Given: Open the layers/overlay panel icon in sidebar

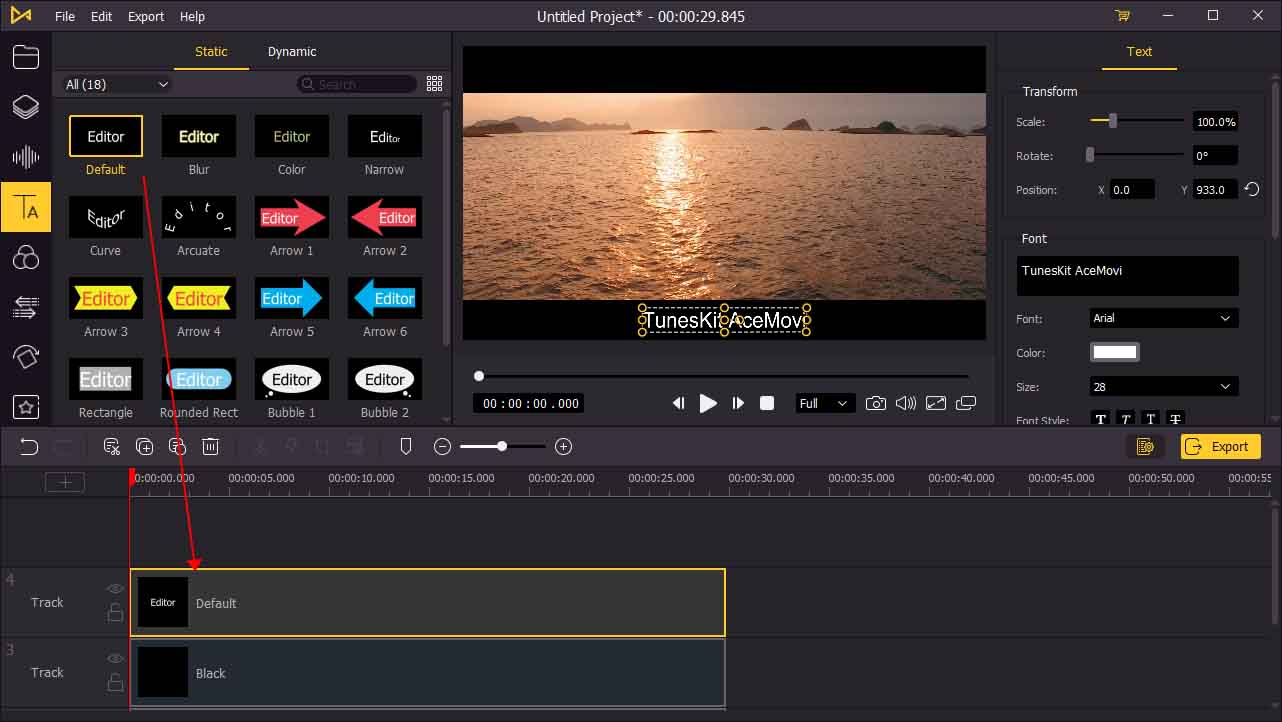Looking at the screenshot, I should (x=26, y=107).
